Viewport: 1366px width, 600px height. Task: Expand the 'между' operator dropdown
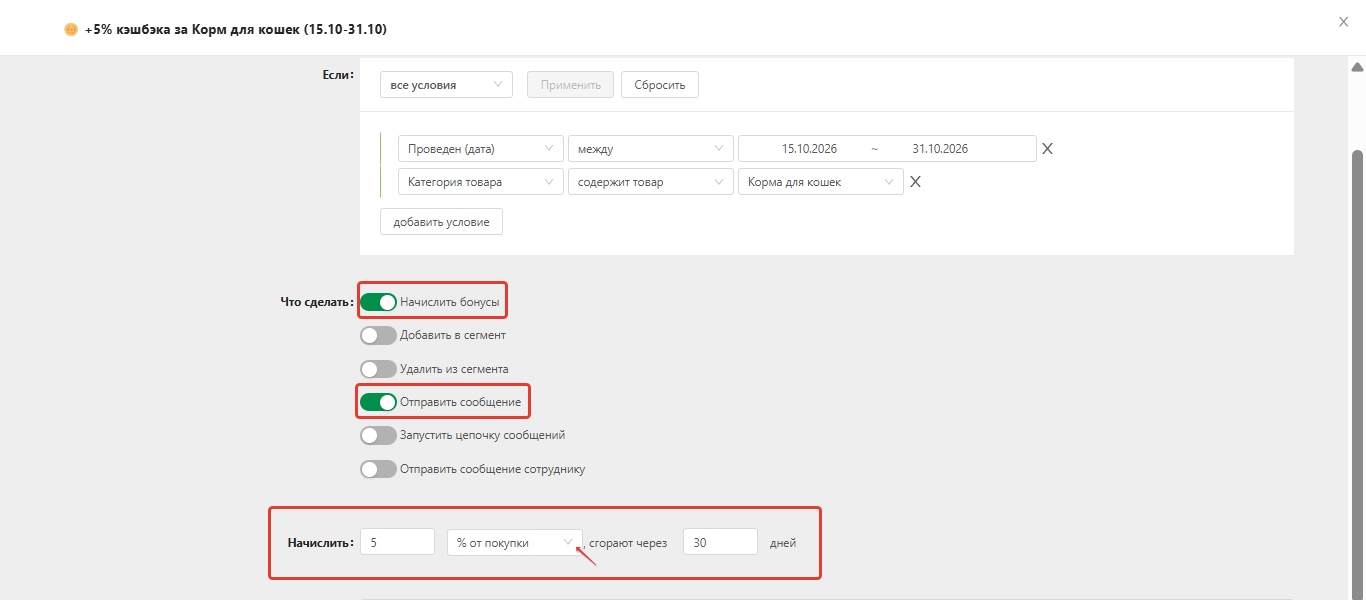[650, 149]
